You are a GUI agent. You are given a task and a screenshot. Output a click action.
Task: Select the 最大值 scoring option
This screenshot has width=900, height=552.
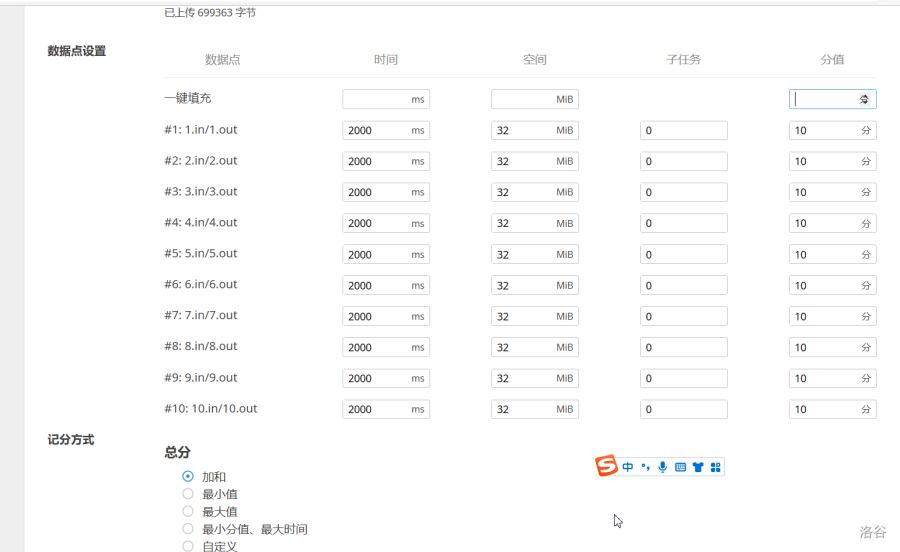click(x=188, y=511)
